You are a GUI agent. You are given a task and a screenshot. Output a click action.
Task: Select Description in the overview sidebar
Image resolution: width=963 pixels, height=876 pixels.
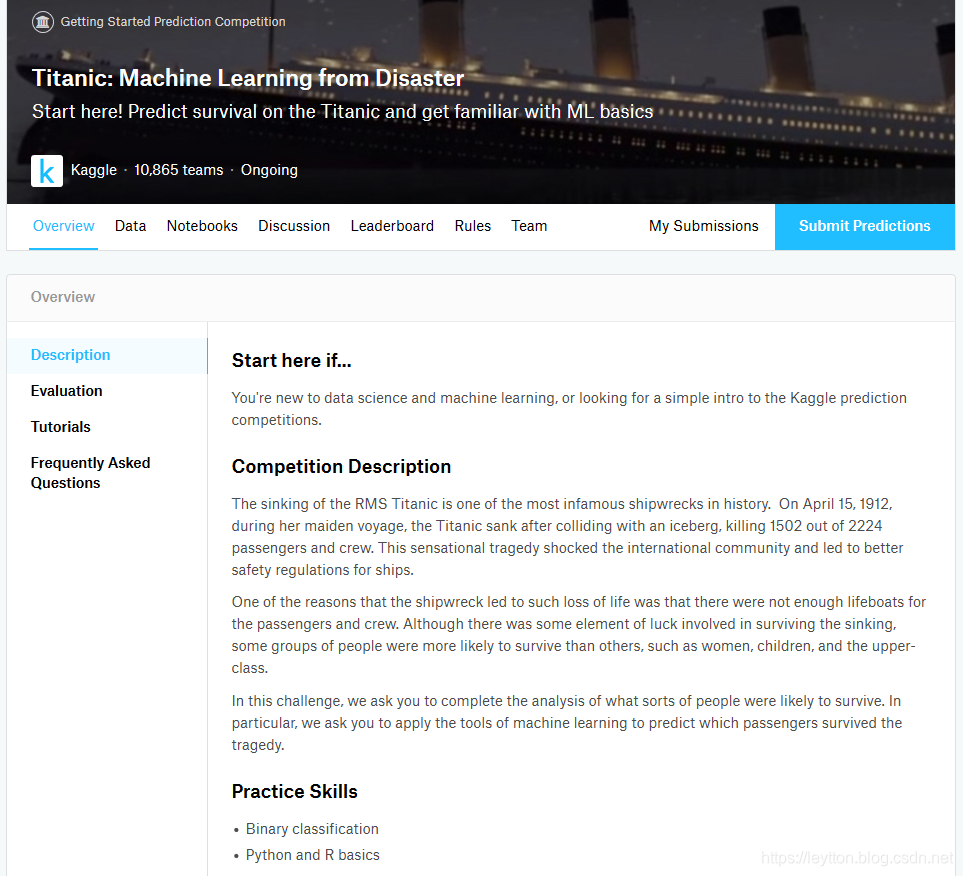(107, 356)
